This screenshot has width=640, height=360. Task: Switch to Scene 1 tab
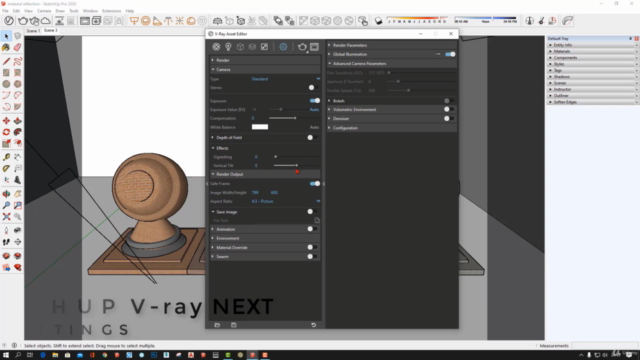coord(33,31)
